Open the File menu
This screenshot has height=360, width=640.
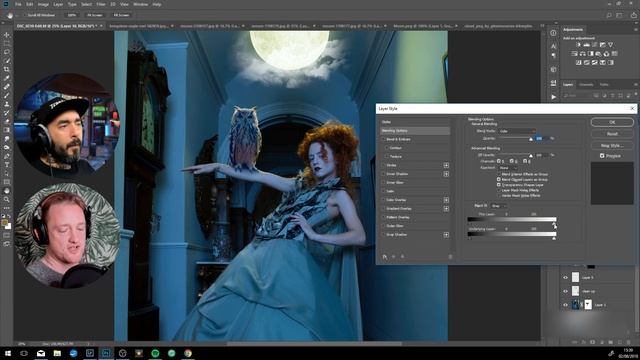coord(18,4)
